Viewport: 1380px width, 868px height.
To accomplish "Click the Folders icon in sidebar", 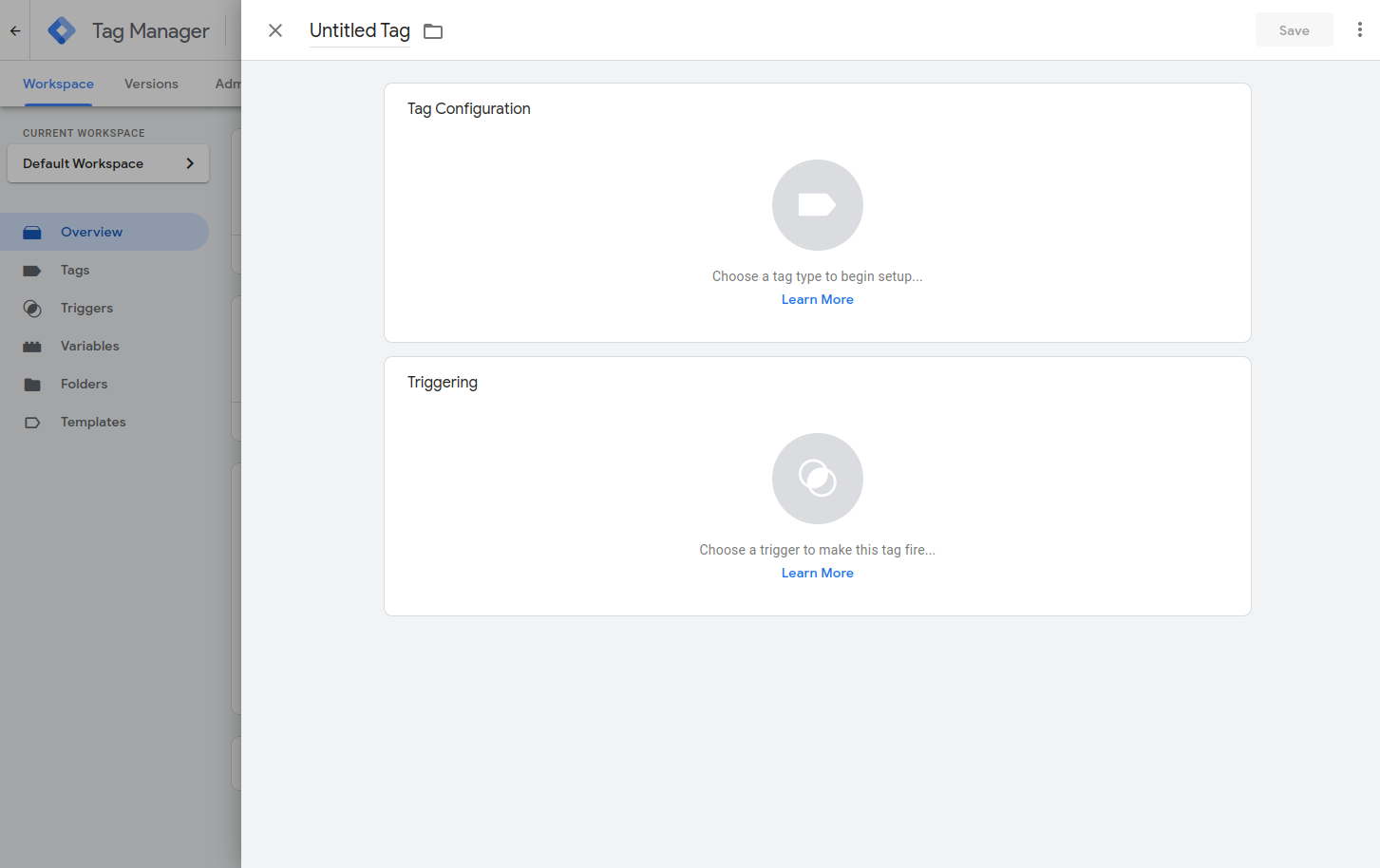I will point(32,385).
